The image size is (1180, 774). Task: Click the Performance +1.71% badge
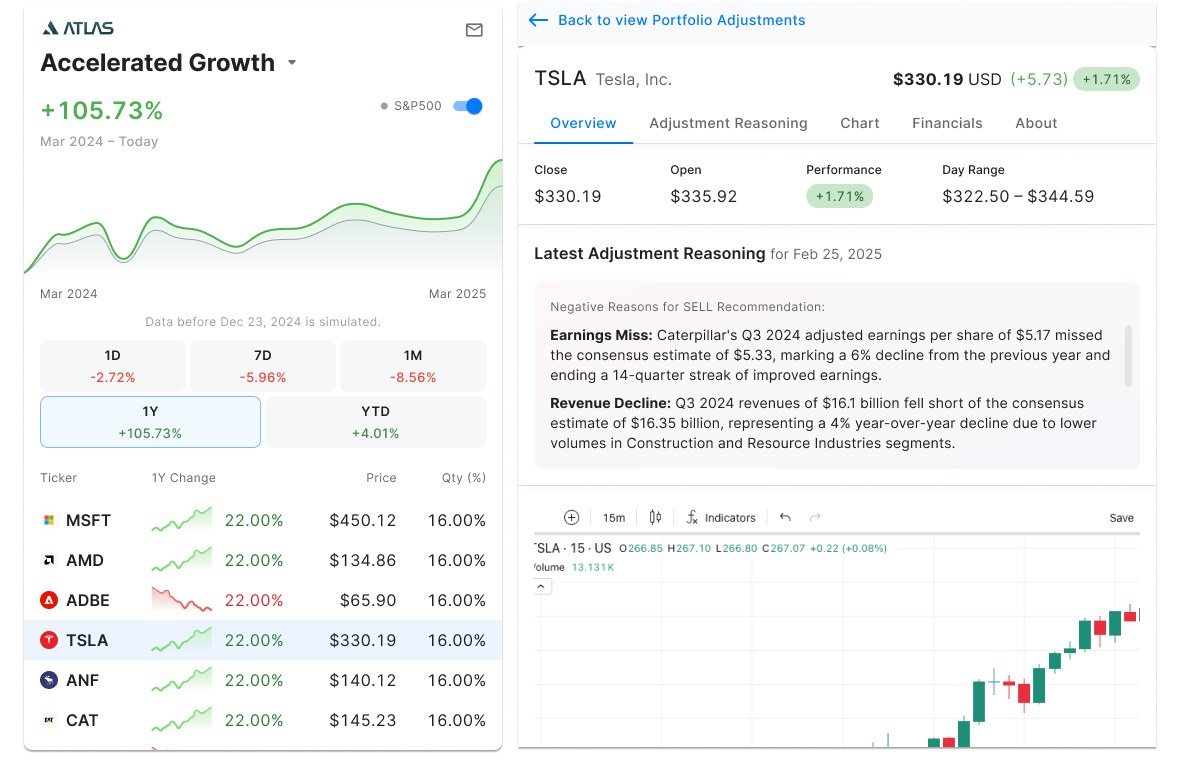coord(840,196)
